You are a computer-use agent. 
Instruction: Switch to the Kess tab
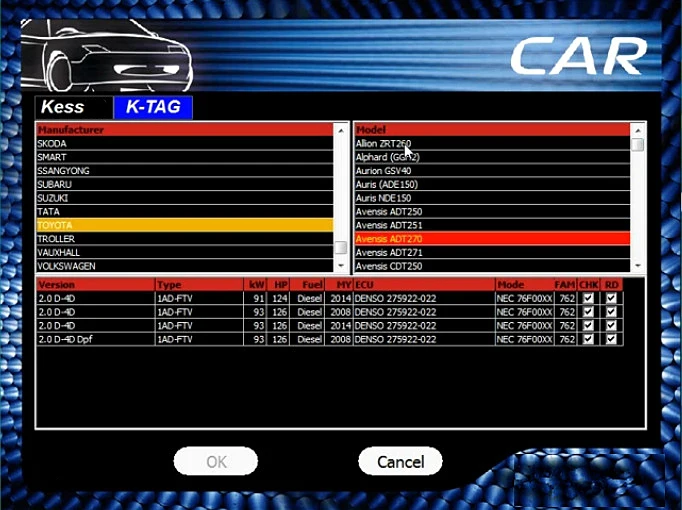tap(74, 107)
